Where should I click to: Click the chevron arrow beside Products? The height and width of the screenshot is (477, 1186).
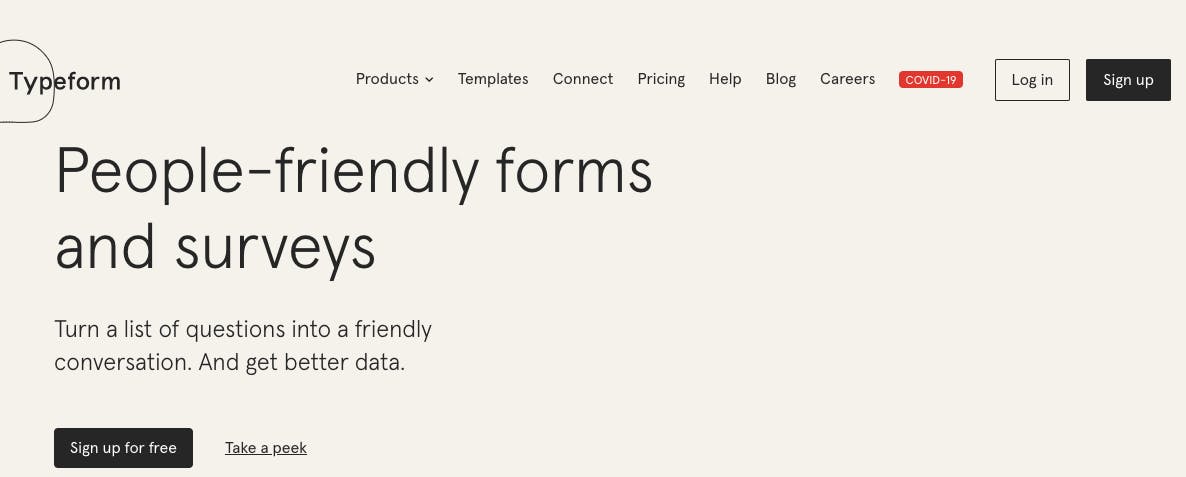coord(429,79)
